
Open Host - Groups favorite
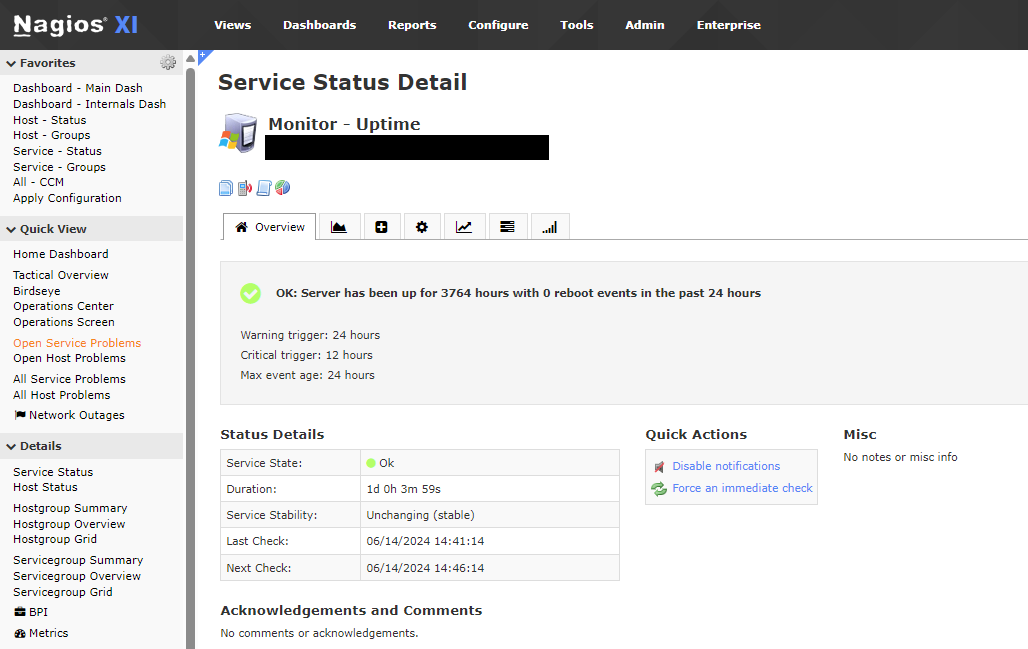pos(51,135)
